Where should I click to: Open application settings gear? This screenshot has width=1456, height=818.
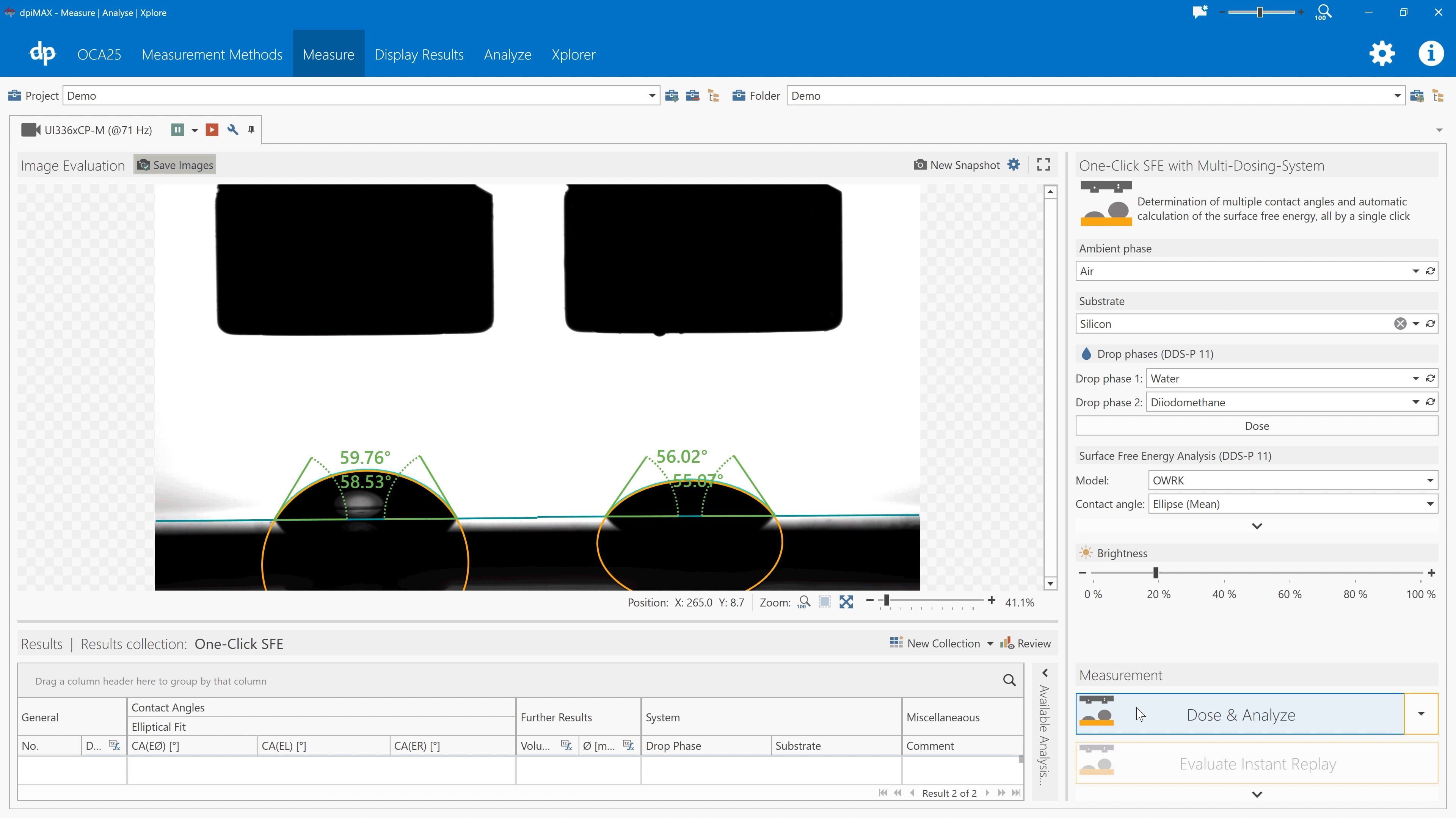click(1381, 54)
